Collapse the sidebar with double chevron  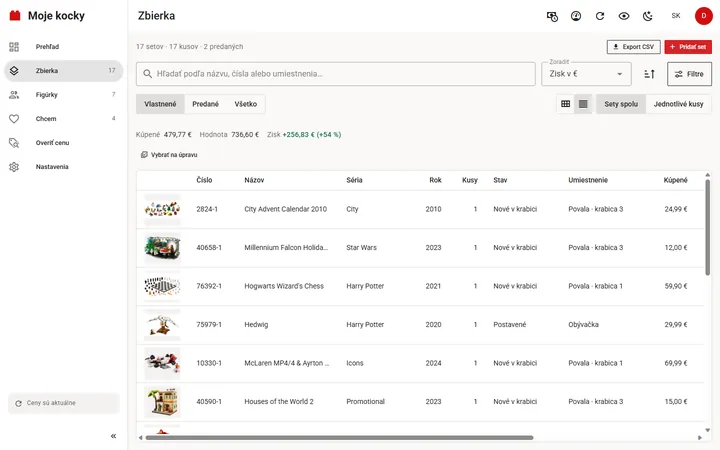(x=113, y=436)
